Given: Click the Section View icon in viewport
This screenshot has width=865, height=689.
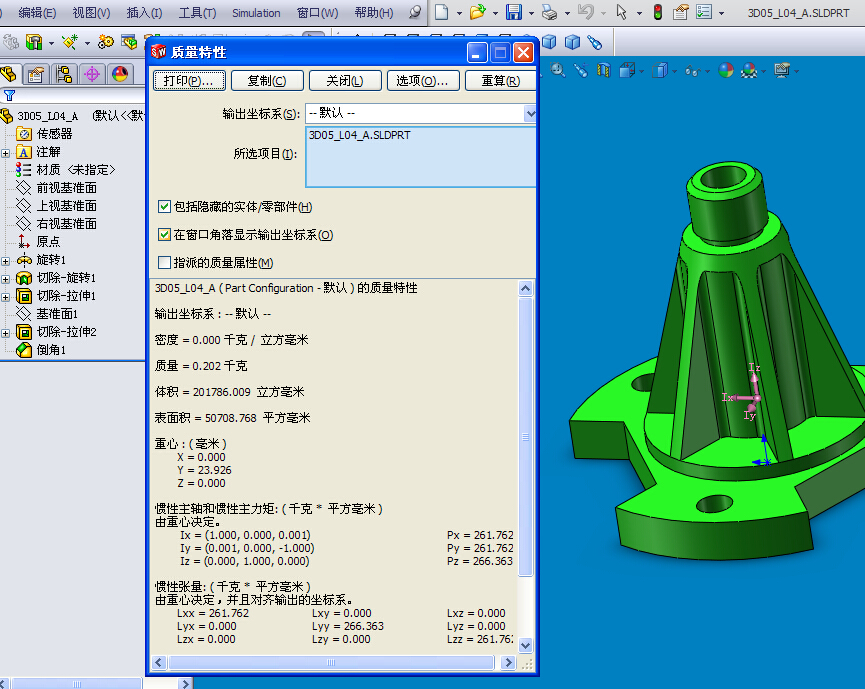Looking at the screenshot, I should [603, 71].
